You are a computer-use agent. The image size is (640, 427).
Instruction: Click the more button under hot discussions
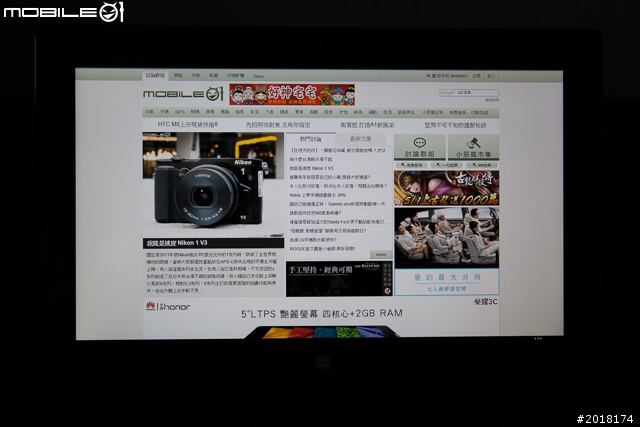click(381, 254)
